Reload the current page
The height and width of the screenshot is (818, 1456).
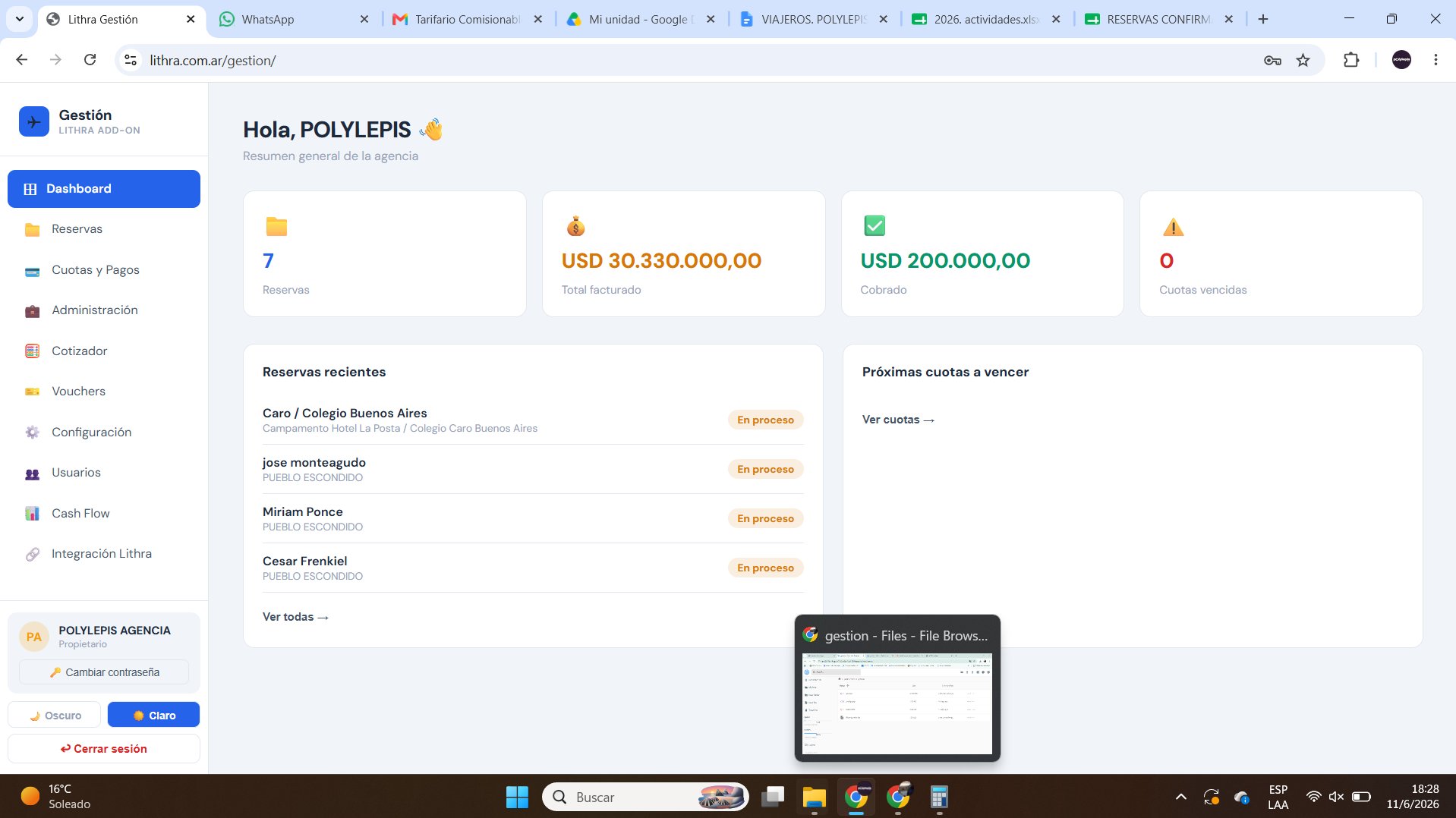90,60
